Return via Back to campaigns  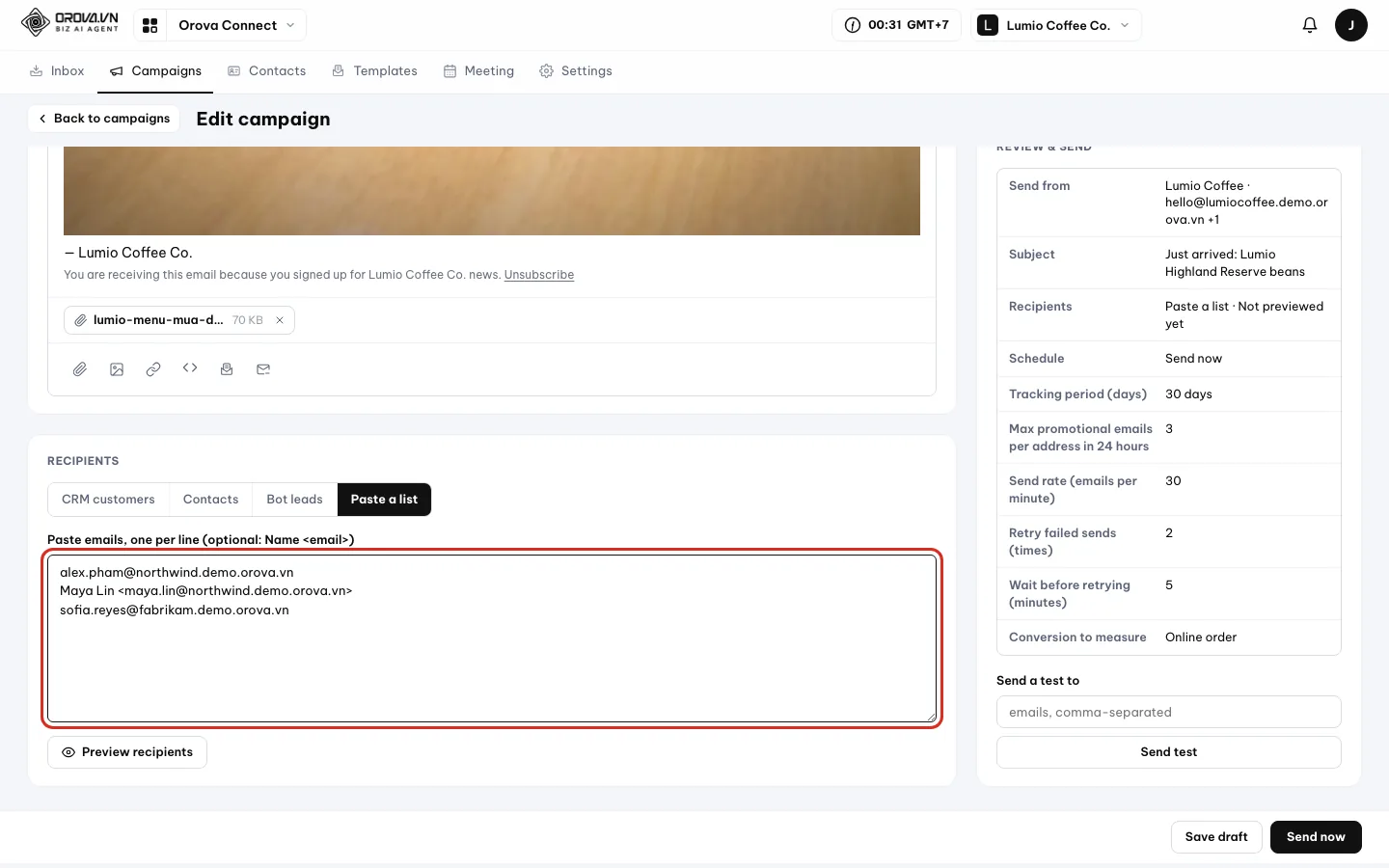[104, 119]
